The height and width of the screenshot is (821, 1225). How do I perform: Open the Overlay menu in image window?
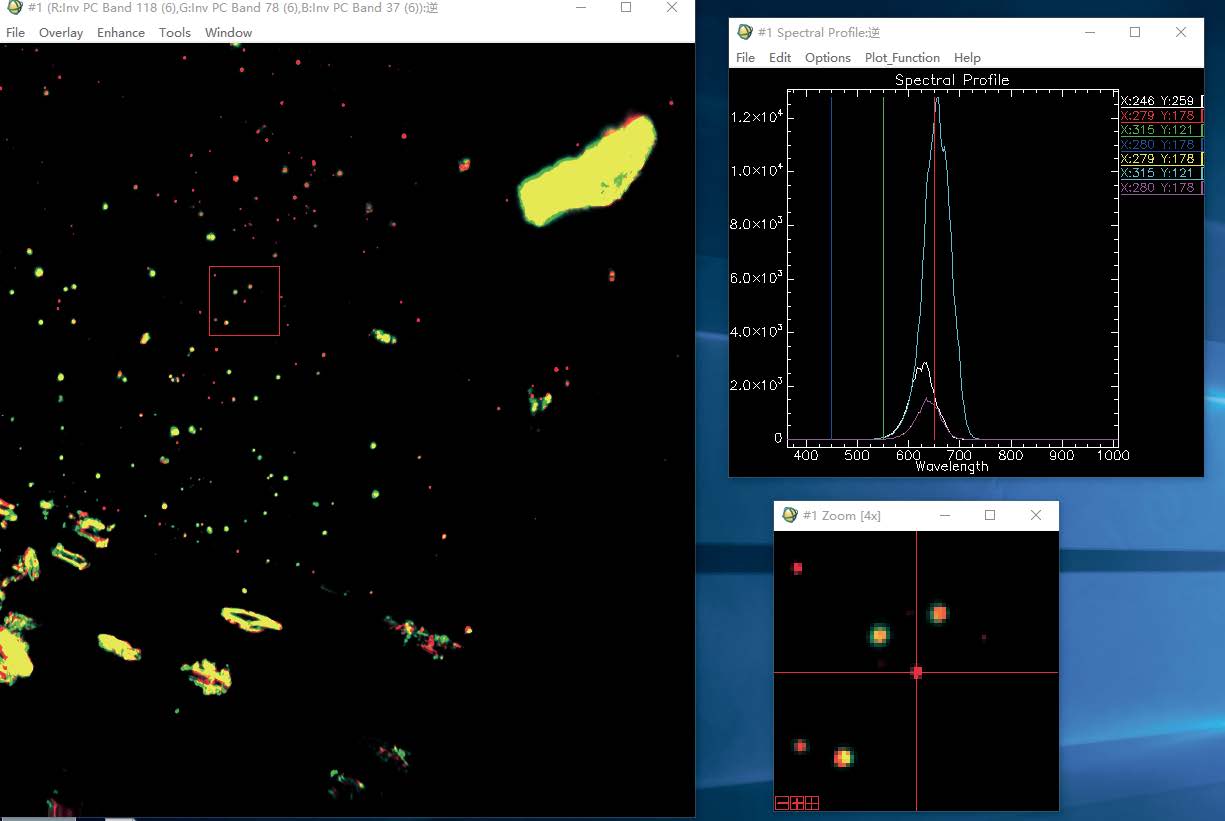pos(61,33)
